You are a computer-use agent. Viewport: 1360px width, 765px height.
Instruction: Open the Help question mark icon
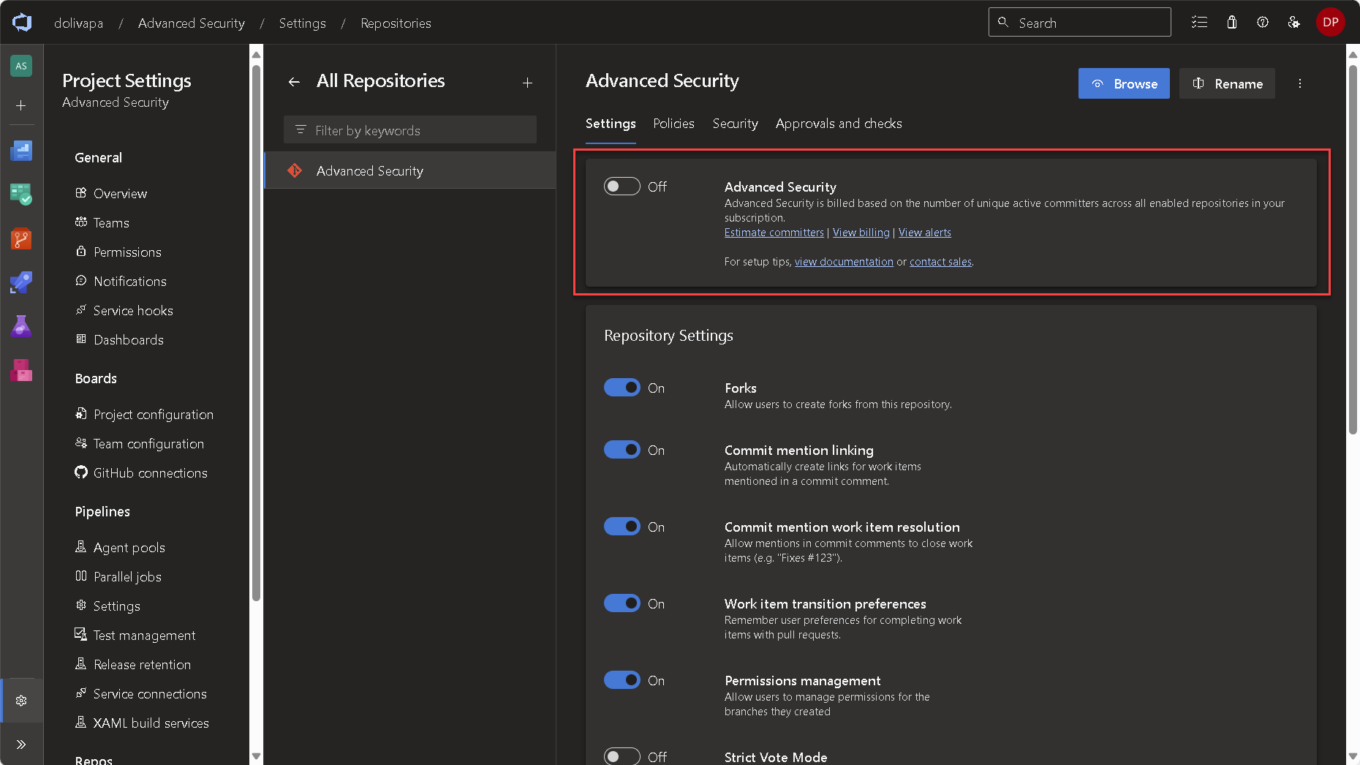[x=1262, y=21]
